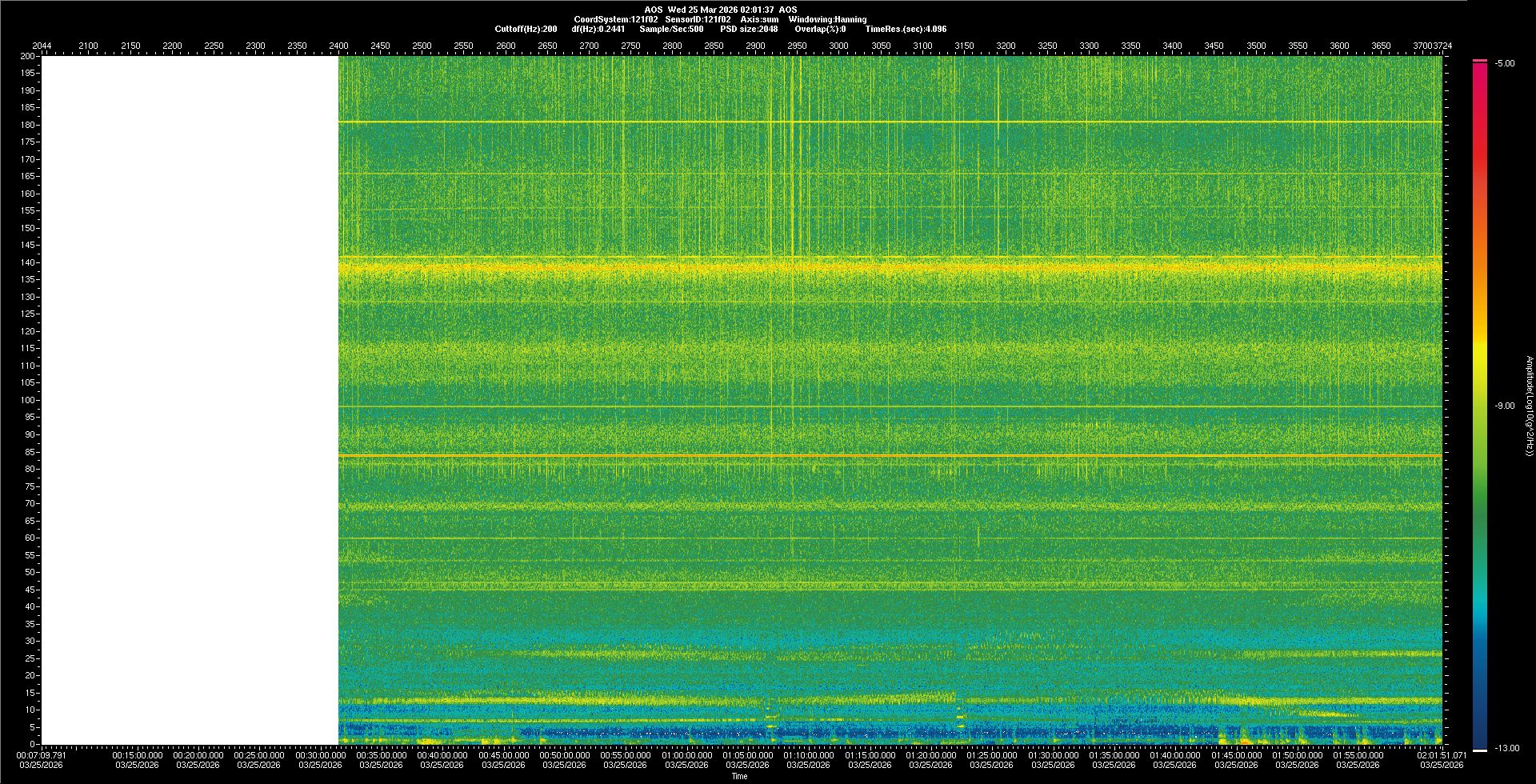Screen dimensions: 1536x784
Task: Click the Windowing:Hanning header label
Action: point(827,19)
